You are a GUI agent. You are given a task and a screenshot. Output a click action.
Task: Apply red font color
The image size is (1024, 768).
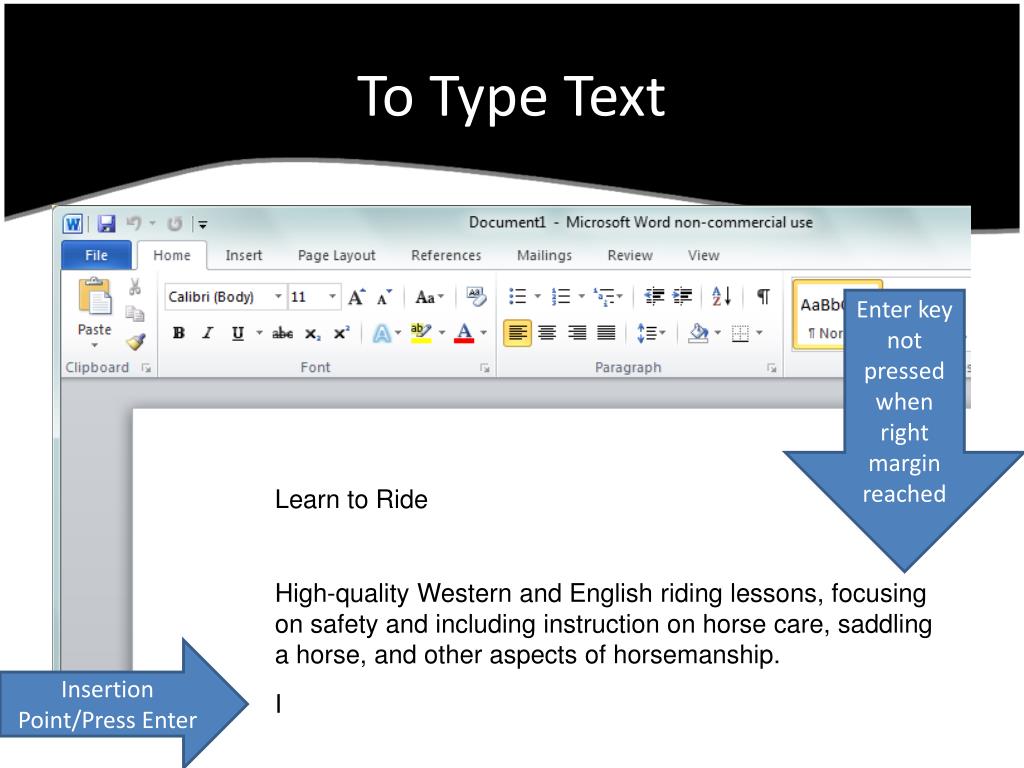click(x=464, y=333)
